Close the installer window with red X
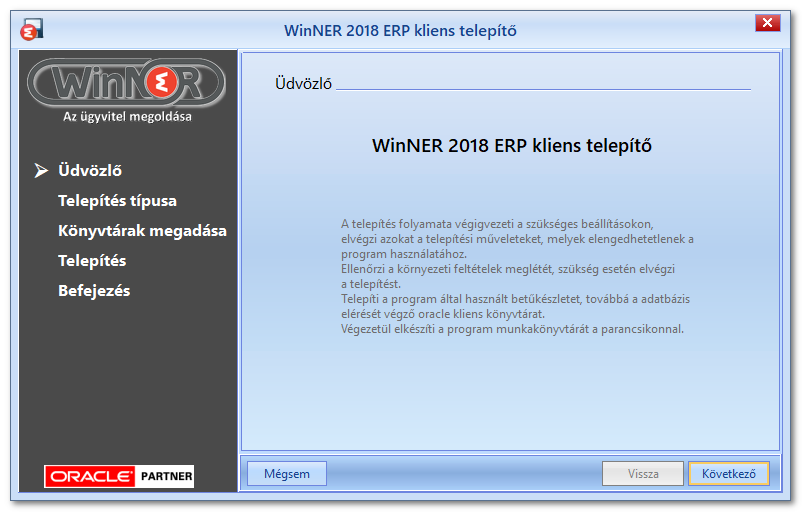The height and width of the screenshot is (512, 802). (767, 23)
